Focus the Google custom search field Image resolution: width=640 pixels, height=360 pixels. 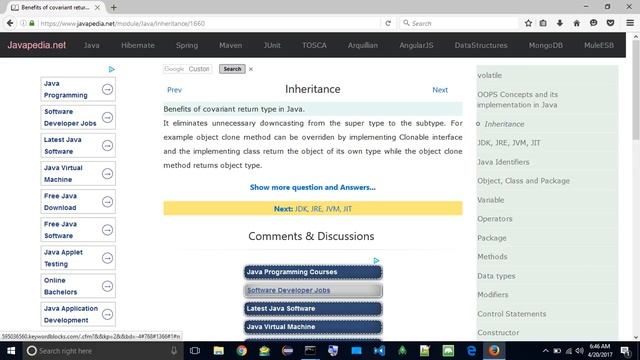click(x=187, y=69)
